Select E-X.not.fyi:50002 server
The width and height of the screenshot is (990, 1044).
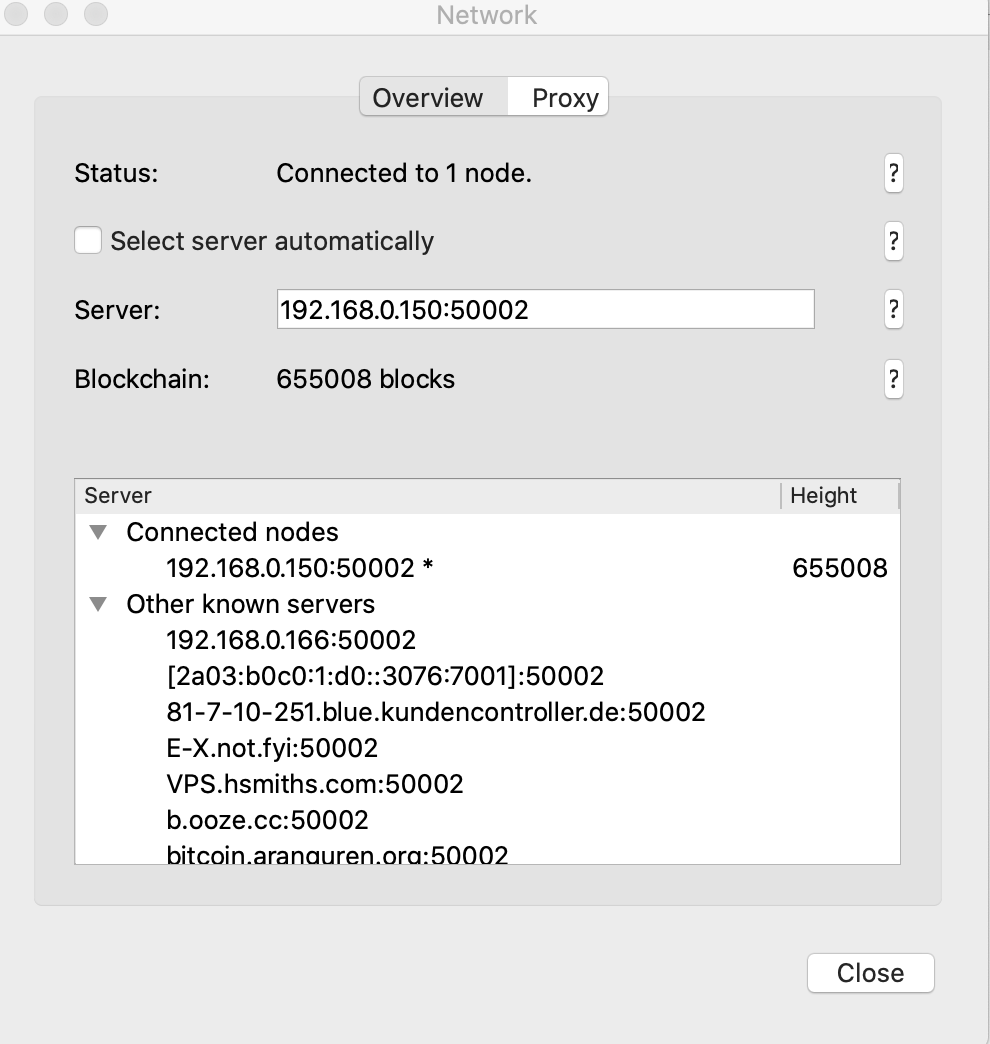click(272, 748)
